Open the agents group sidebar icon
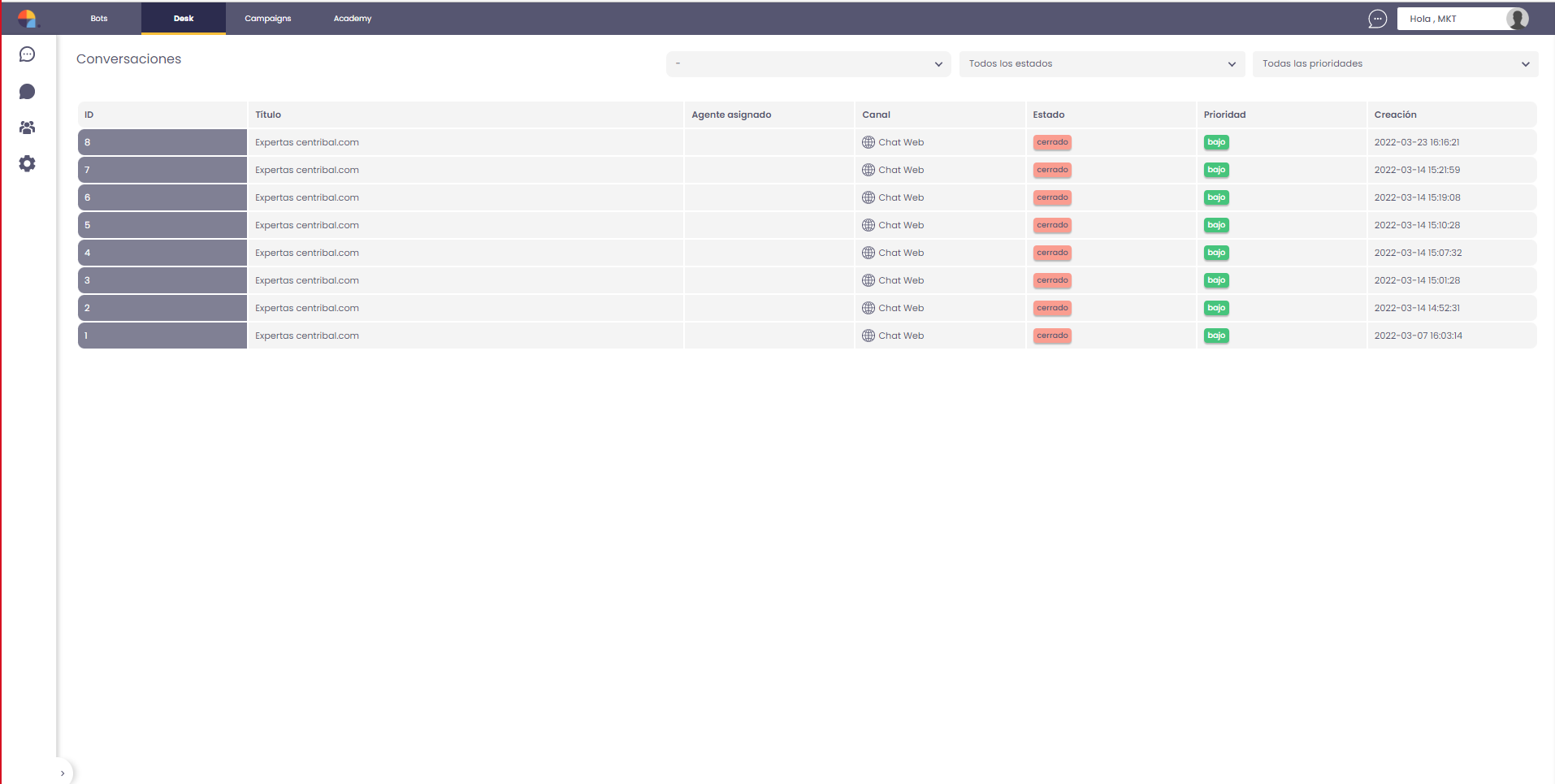The height and width of the screenshot is (784, 1555). point(27,128)
